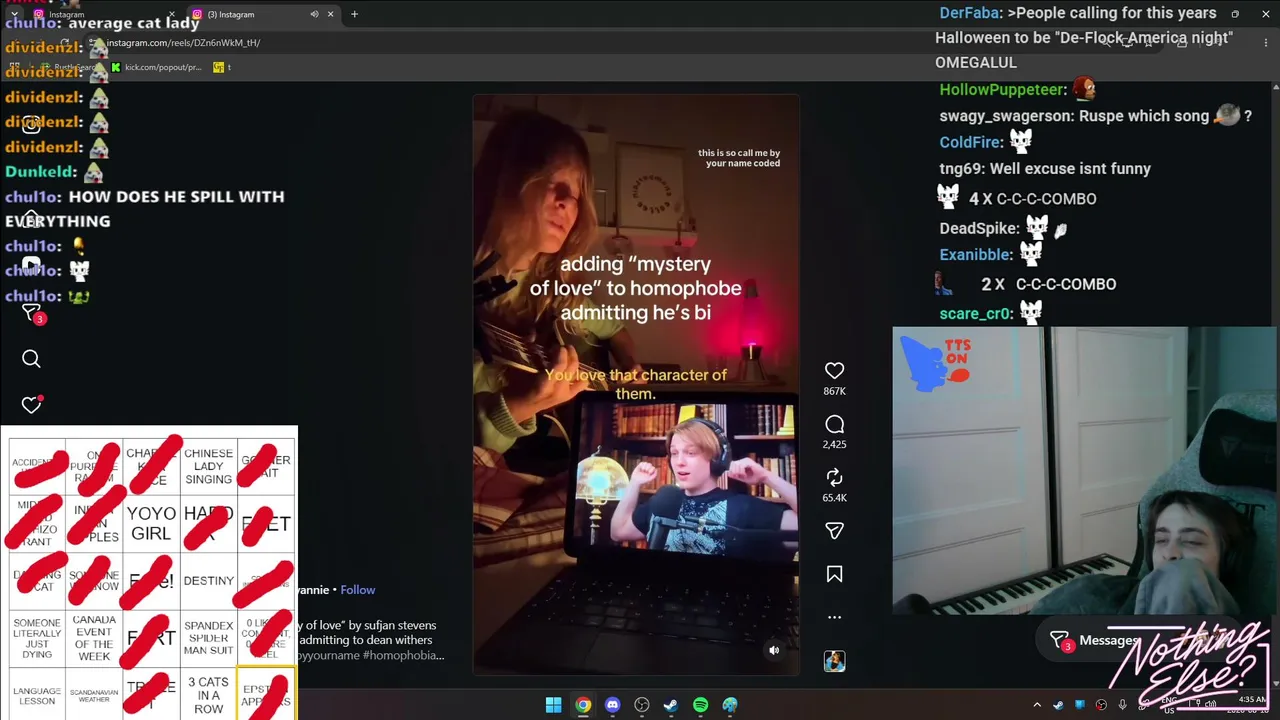
Task: Like the reel with the heart icon
Action: tap(834, 371)
